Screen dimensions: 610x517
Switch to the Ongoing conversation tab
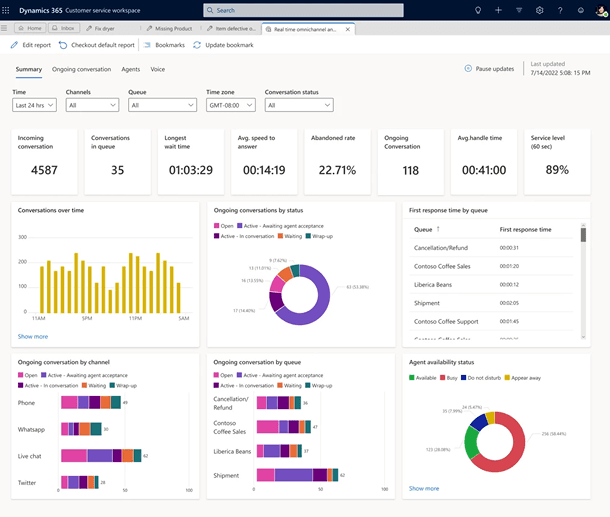click(x=81, y=69)
